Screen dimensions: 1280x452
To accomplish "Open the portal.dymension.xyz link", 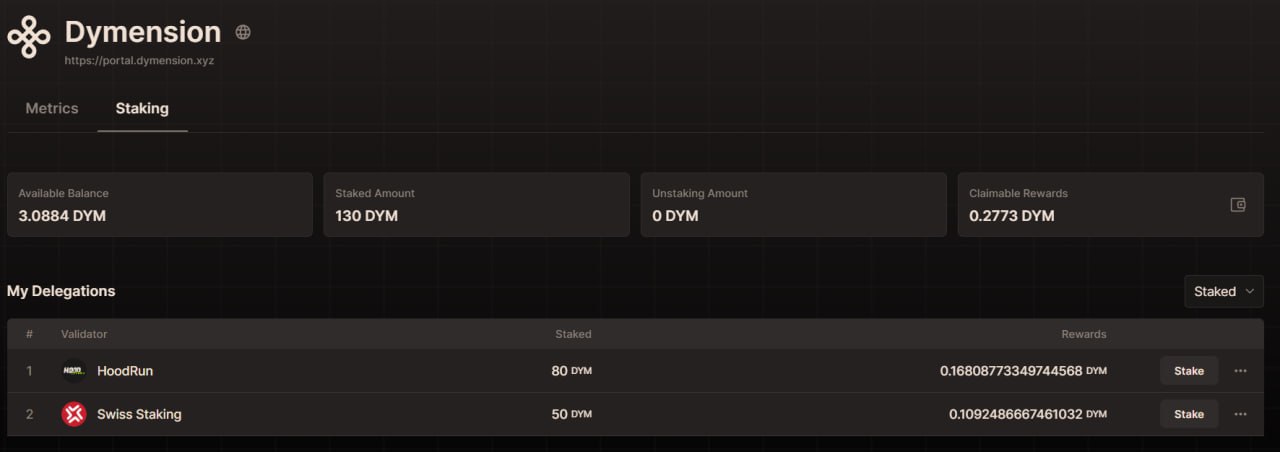I will tap(140, 60).
